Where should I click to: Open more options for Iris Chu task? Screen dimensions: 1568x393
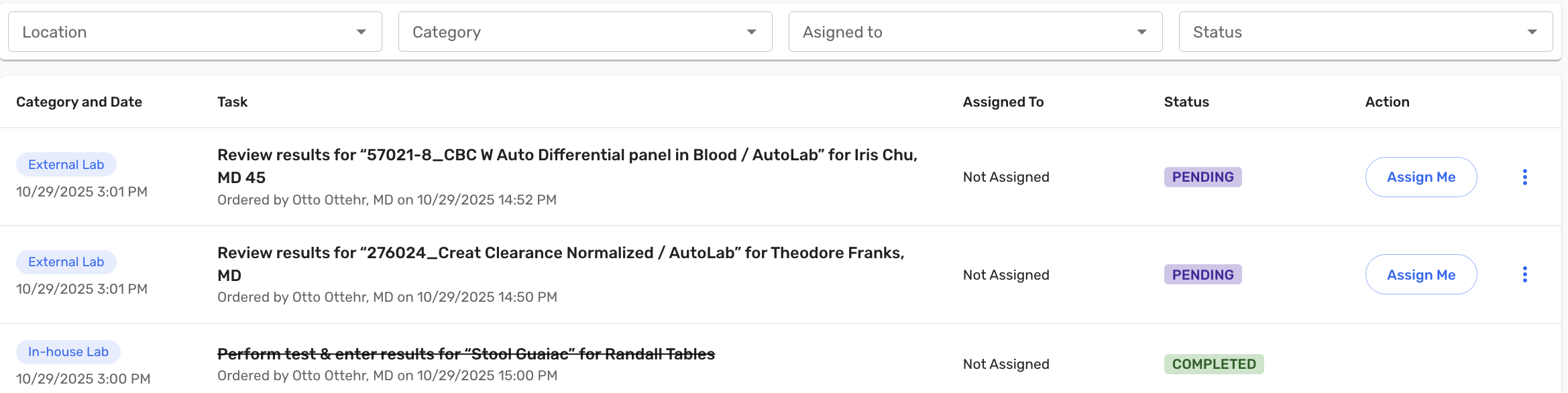pos(1524,177)
